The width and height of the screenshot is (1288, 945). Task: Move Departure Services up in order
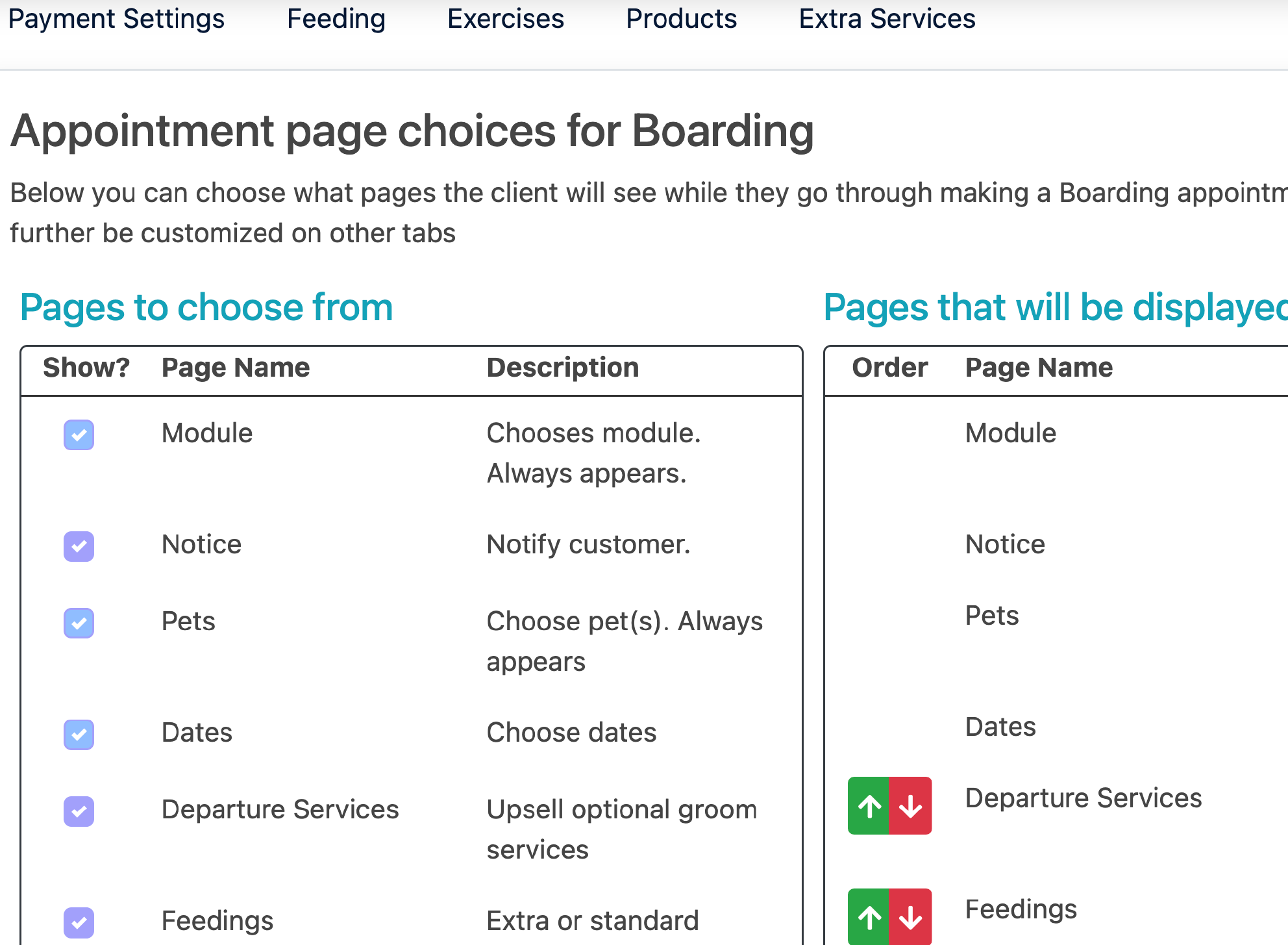[869, 806]
